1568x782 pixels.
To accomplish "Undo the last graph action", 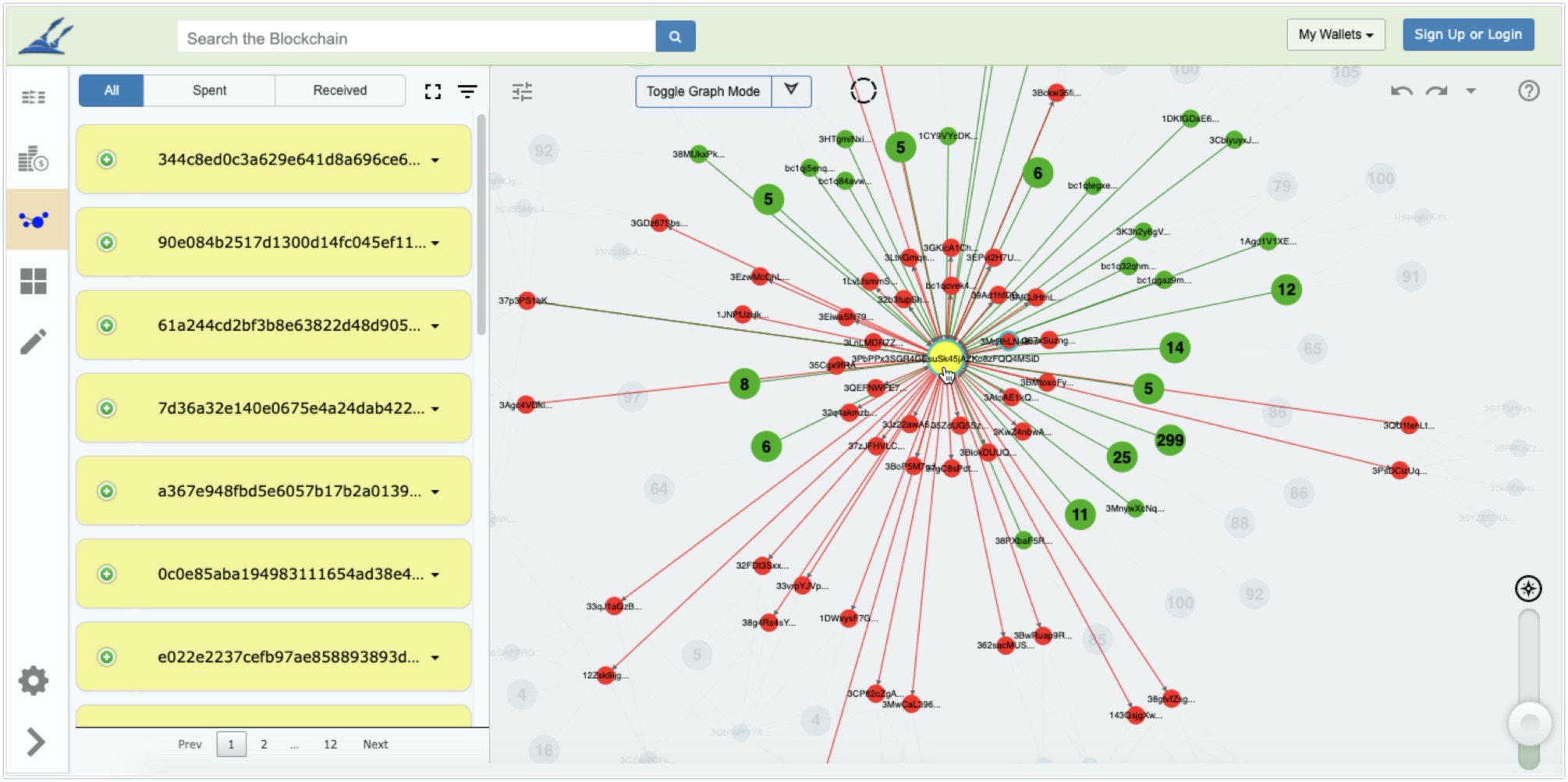I will [1401, 91].
